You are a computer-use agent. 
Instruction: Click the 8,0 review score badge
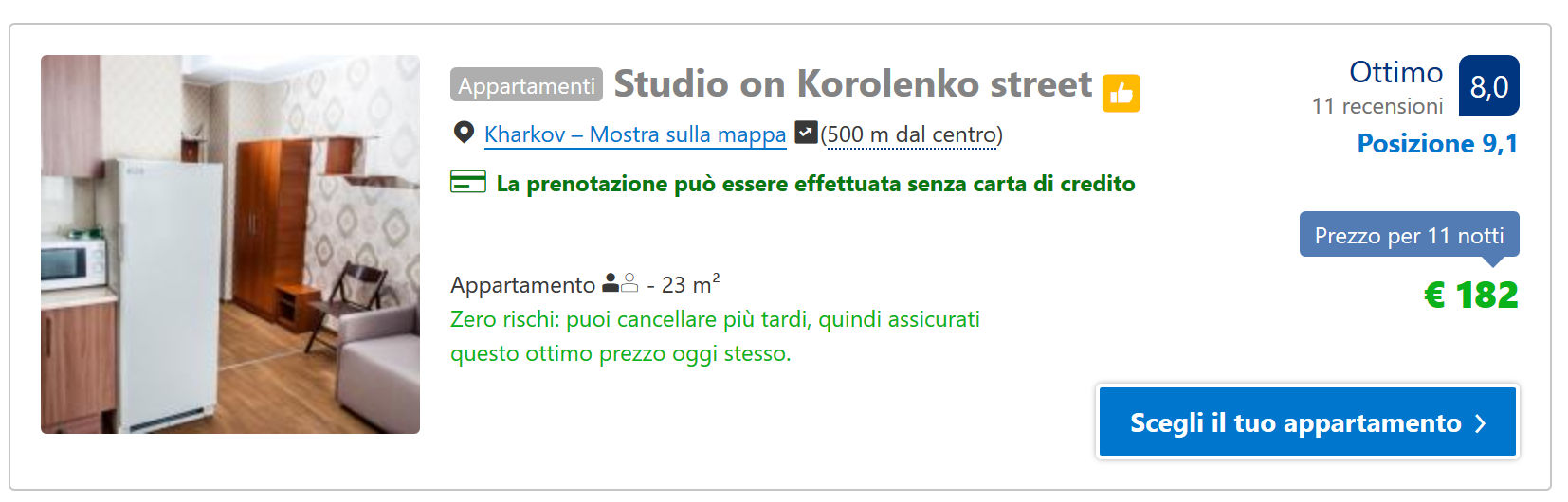[x=1488, y=86]
